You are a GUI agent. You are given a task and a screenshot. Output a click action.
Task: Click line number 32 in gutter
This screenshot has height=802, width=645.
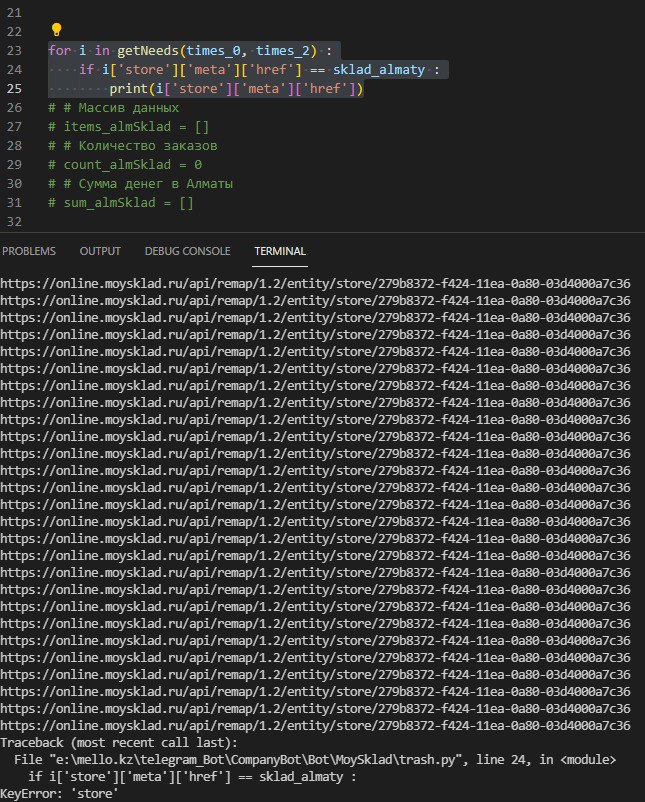coord(14,222)
